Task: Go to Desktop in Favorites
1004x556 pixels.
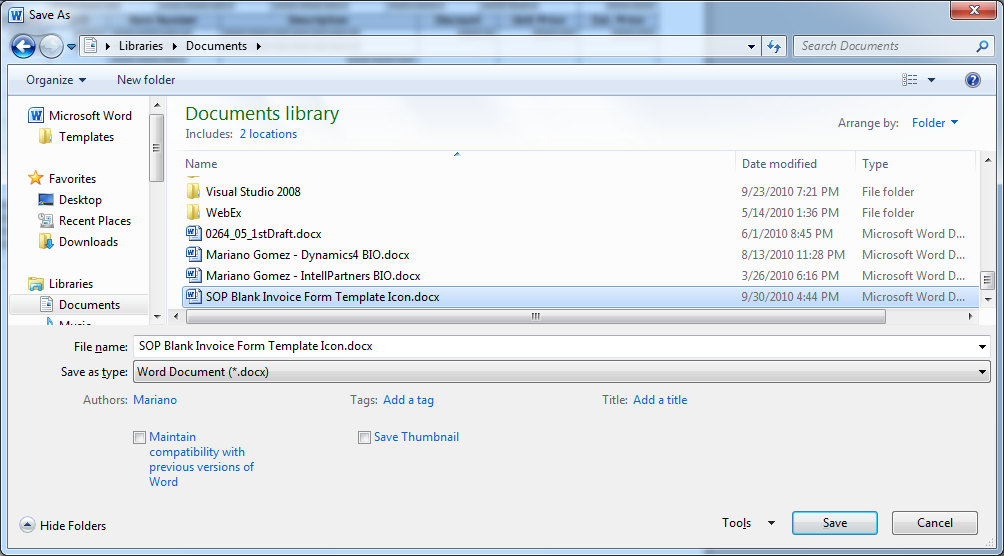Action: [x=70, y=200]
